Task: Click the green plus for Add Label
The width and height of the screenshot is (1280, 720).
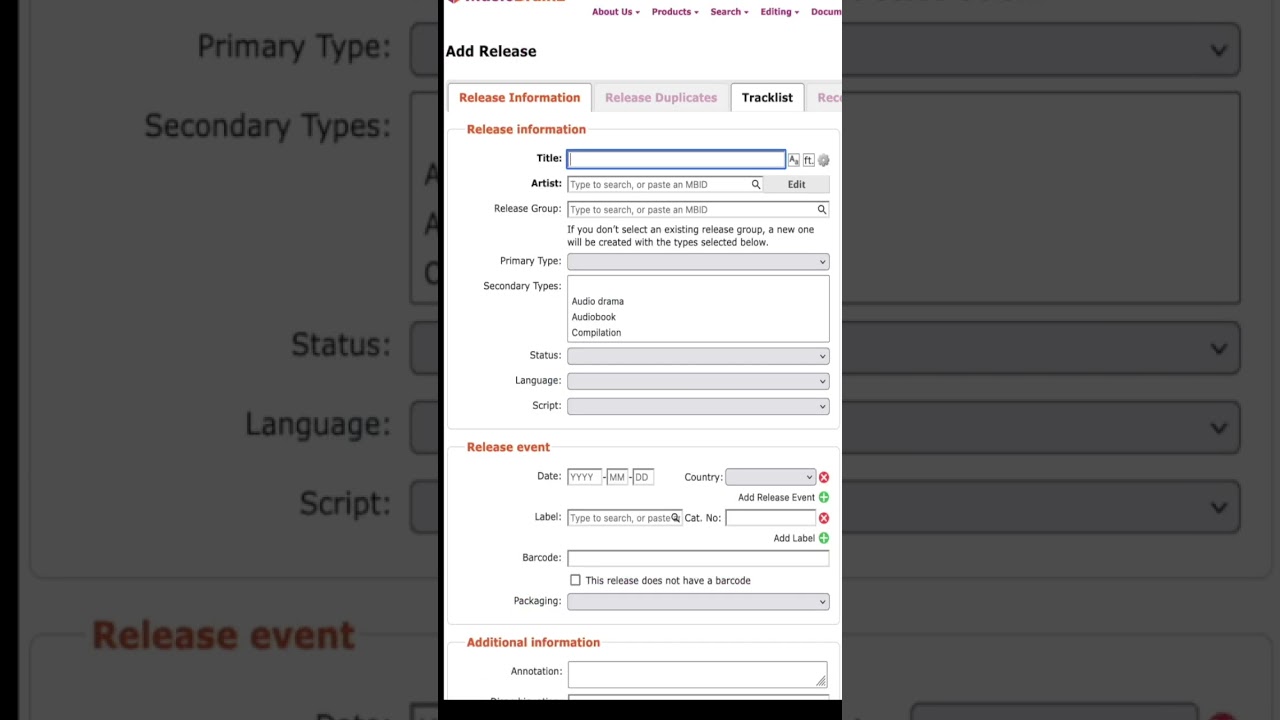Action: click(824, 538)
